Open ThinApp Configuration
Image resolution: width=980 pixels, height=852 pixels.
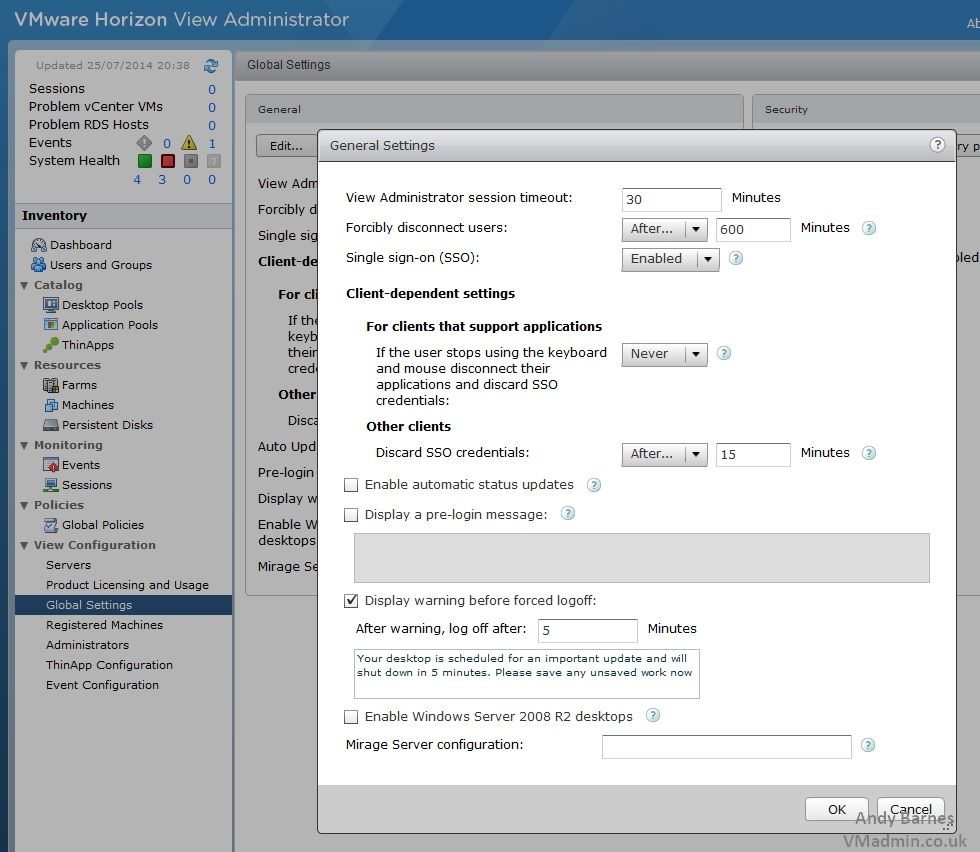109,665
